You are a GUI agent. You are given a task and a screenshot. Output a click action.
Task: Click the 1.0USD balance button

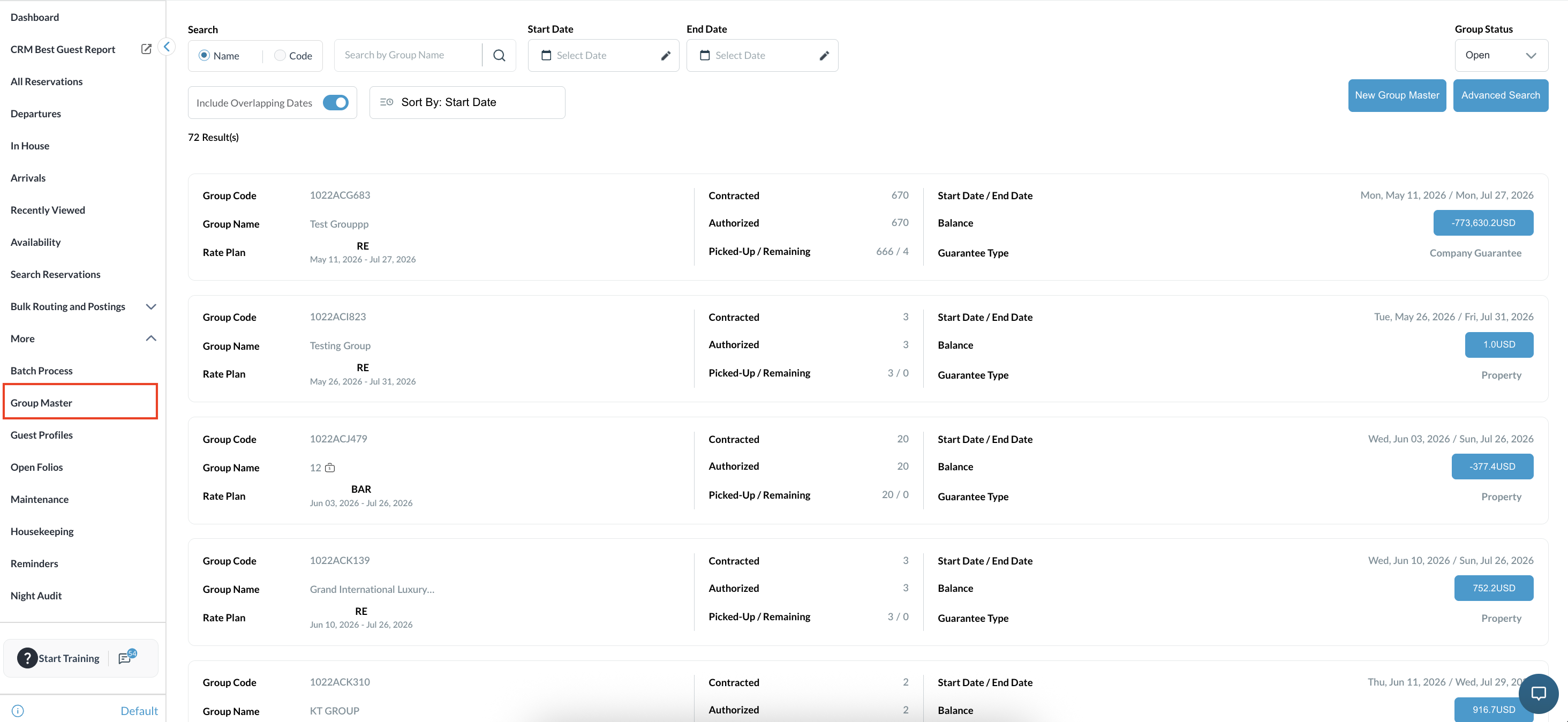(1498, 344)
